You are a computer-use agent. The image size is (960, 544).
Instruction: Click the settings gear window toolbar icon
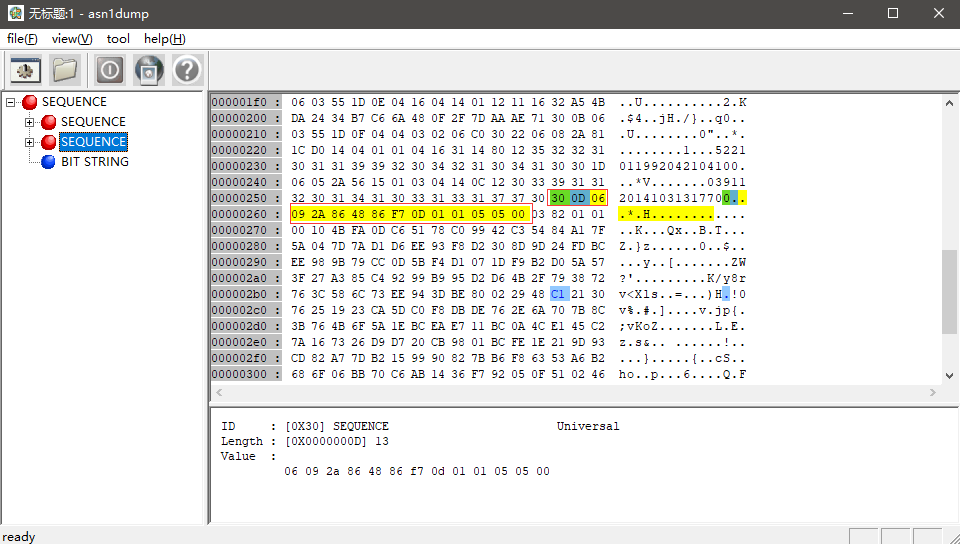25,70
